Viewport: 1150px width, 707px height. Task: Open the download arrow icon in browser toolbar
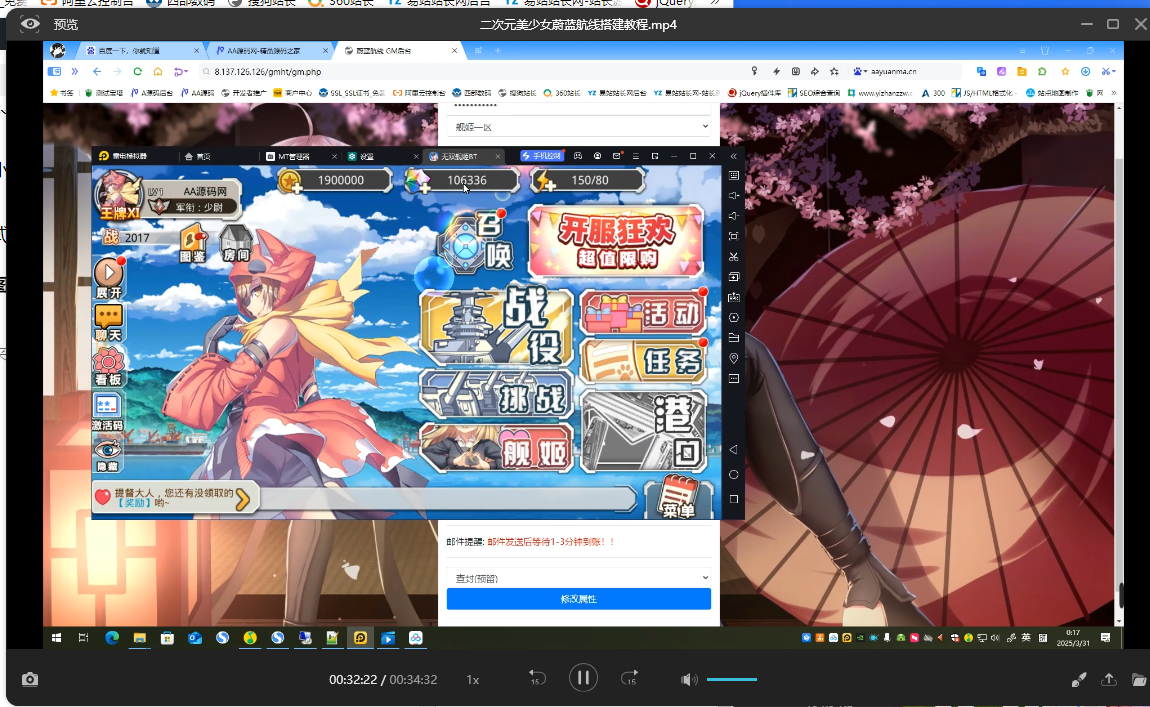click(x=1085, y=71)
